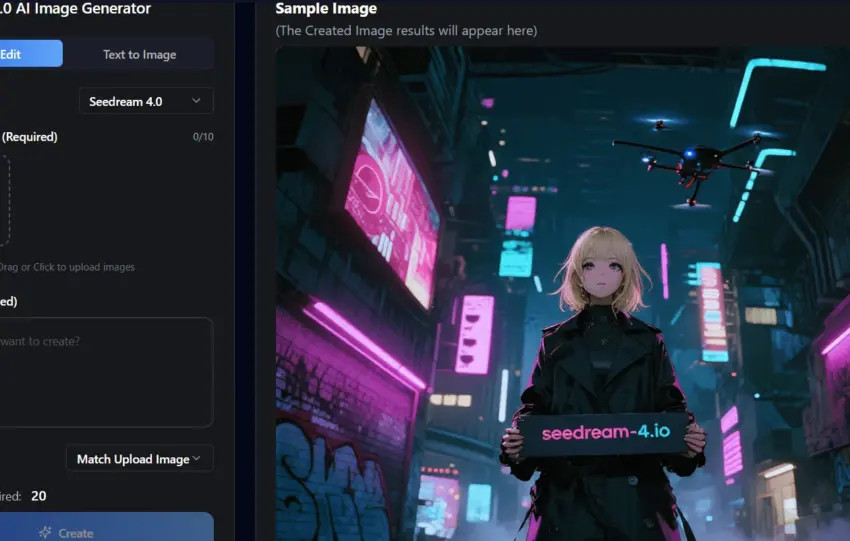The width and height of the screenshot is (850, 541).
Task: Click the credits value "20"
Action: [38, 495]
